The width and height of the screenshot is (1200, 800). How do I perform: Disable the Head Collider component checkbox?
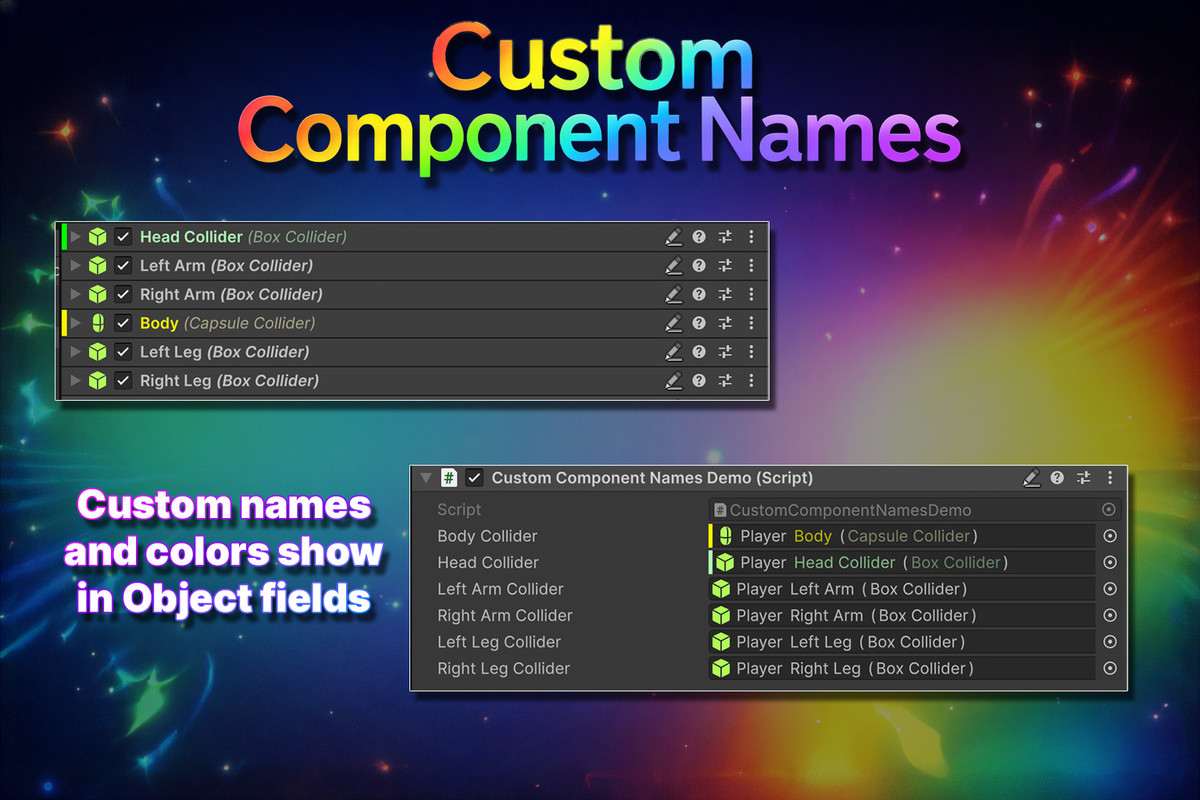coord(122,237)
